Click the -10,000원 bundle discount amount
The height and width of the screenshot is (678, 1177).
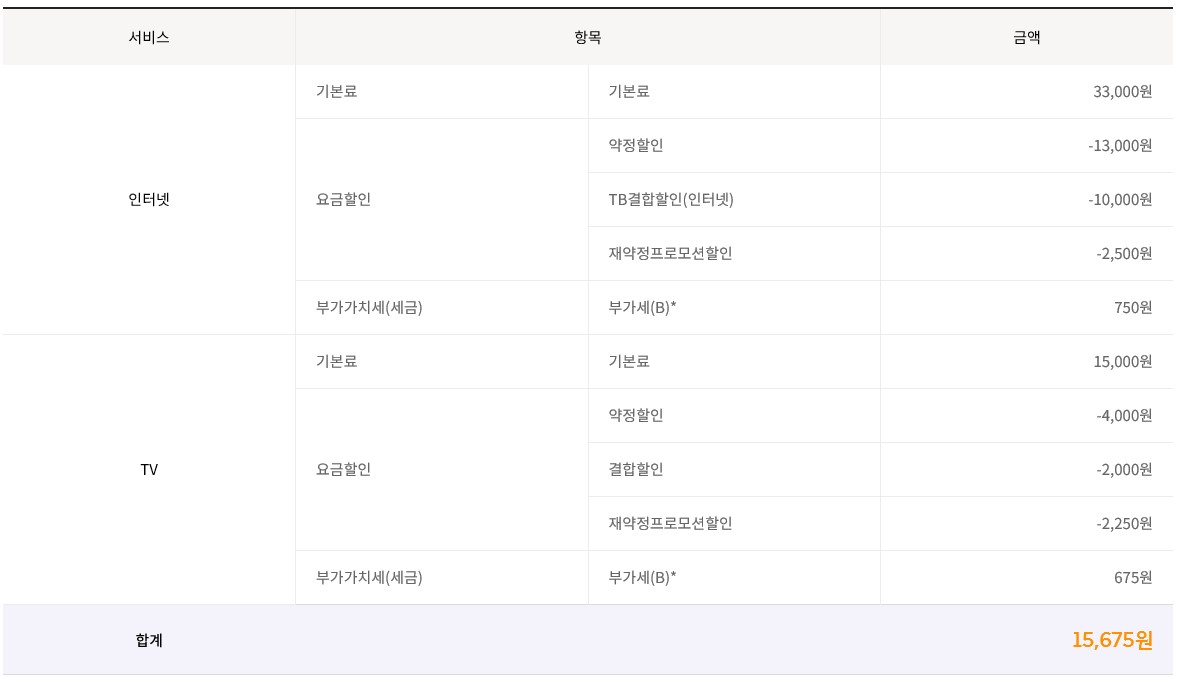(x=1120, y=199)
